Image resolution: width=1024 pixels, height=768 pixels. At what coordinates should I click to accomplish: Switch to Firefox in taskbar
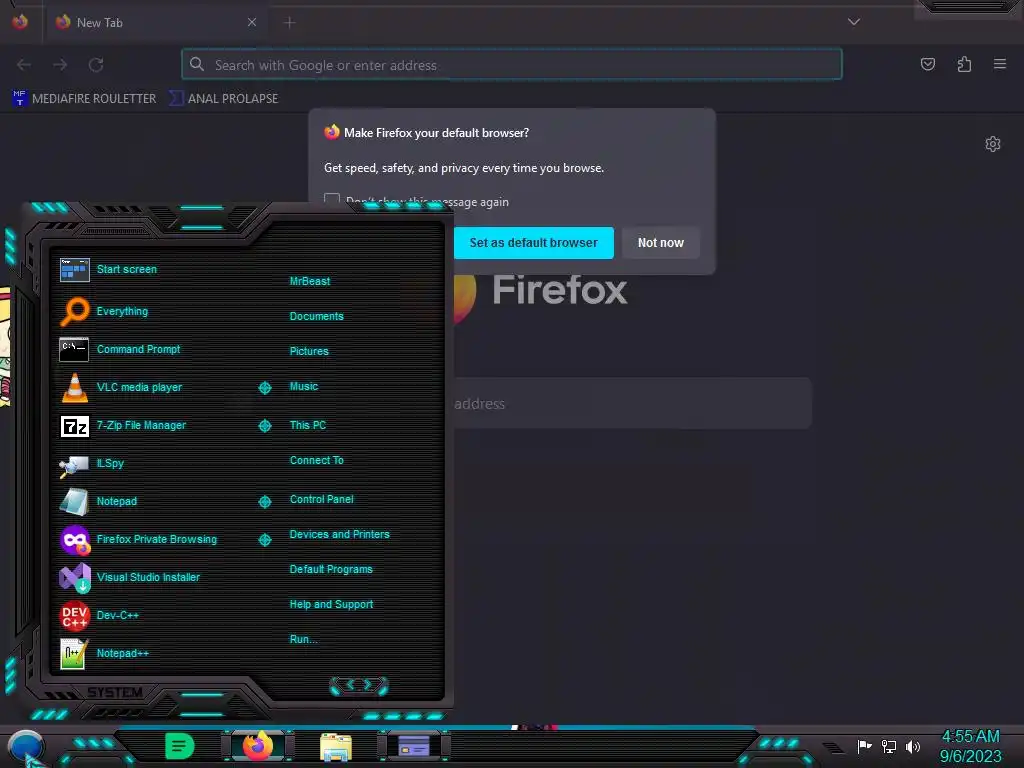pos(258,746)
